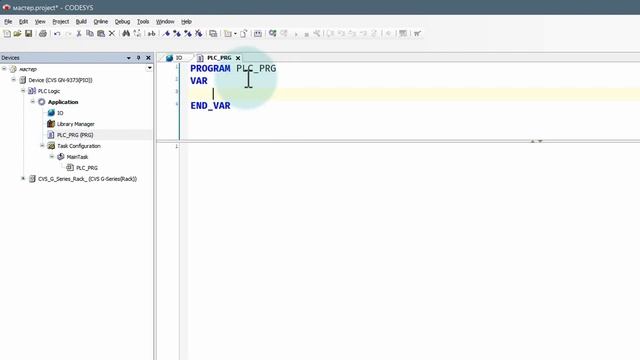Select 'Task Configuration' in the Devices tree

79,146
